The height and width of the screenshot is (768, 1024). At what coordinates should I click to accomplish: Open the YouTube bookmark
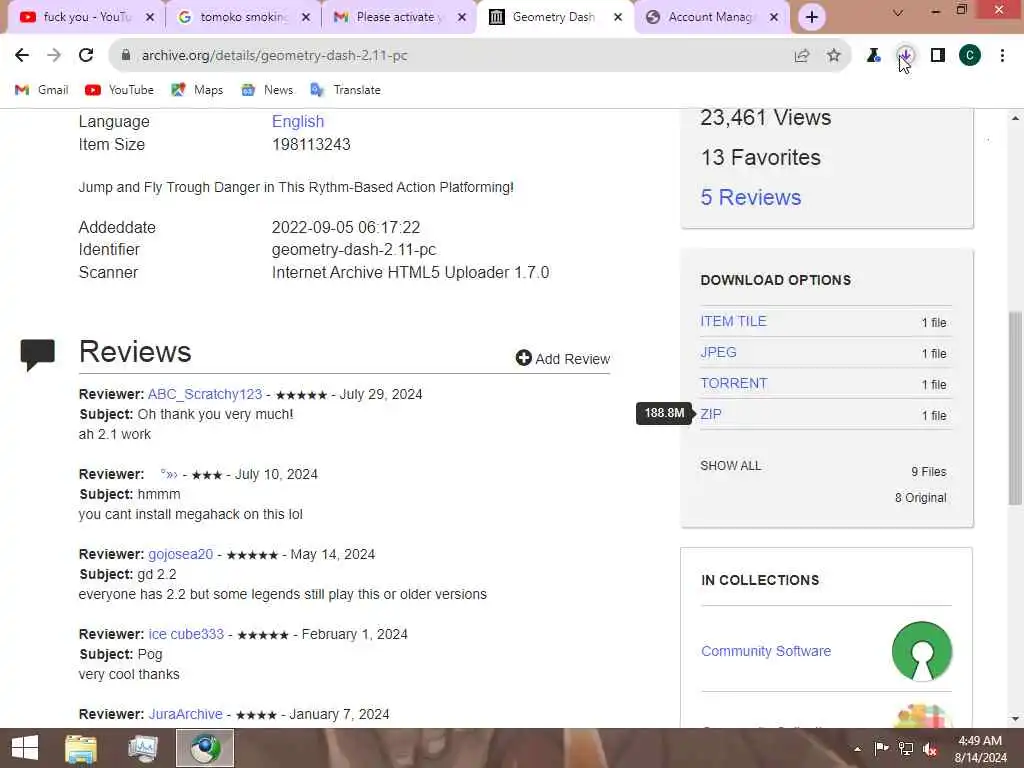tap(120, 90)
